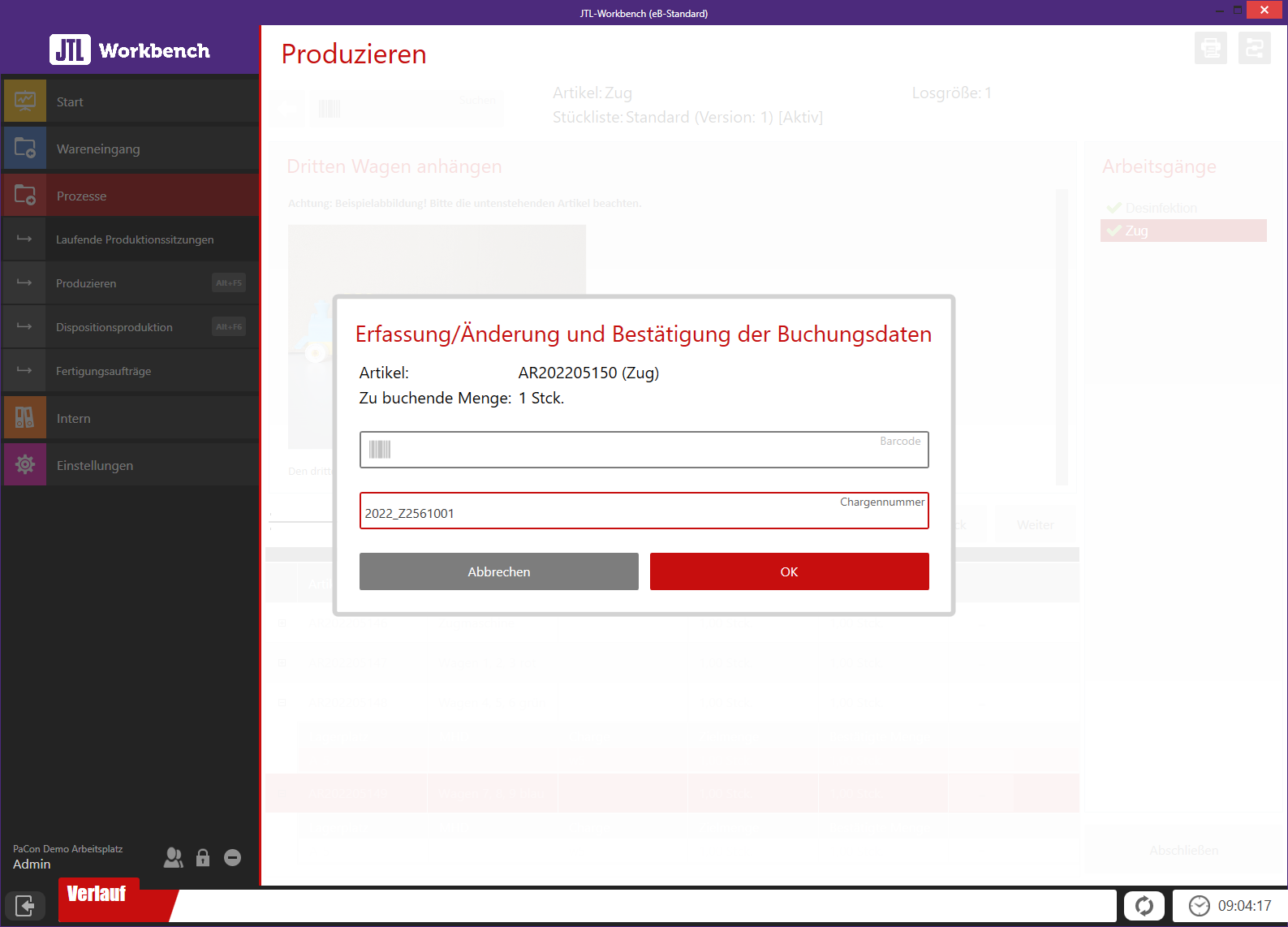Click the 09:04:17 time display
1288x927 pixels.
[x=1244, y=906]
